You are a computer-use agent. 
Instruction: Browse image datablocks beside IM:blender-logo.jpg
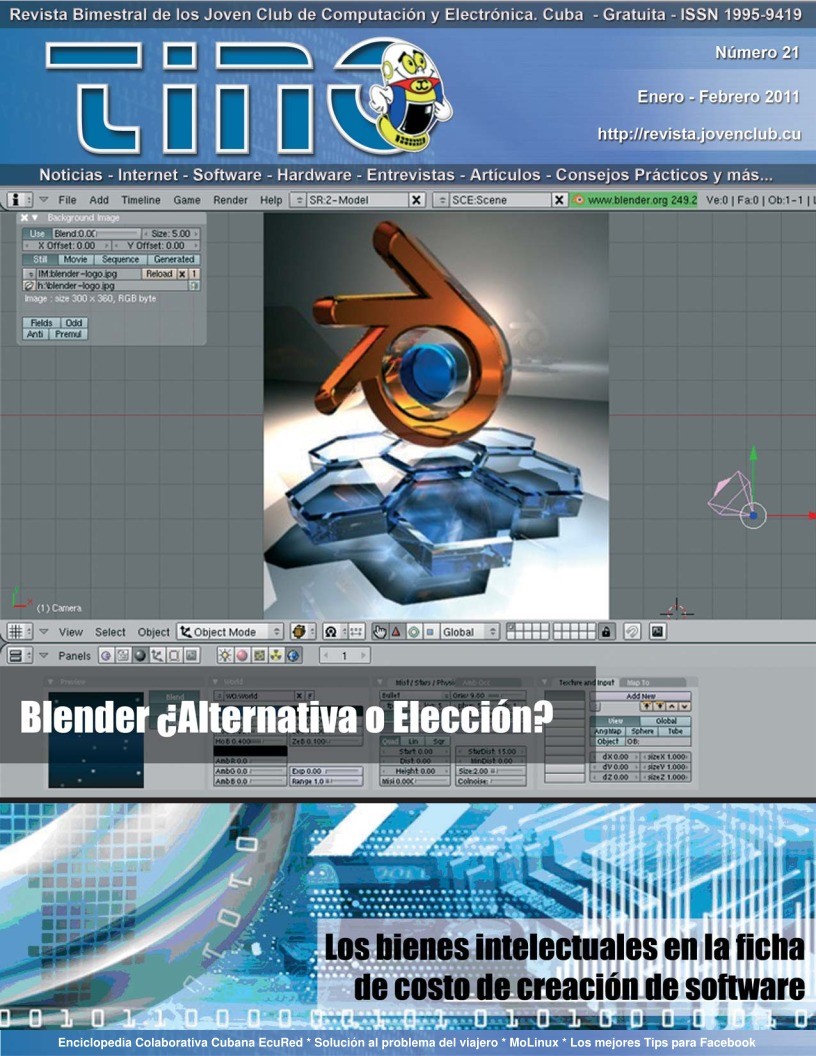click(30, 274)
